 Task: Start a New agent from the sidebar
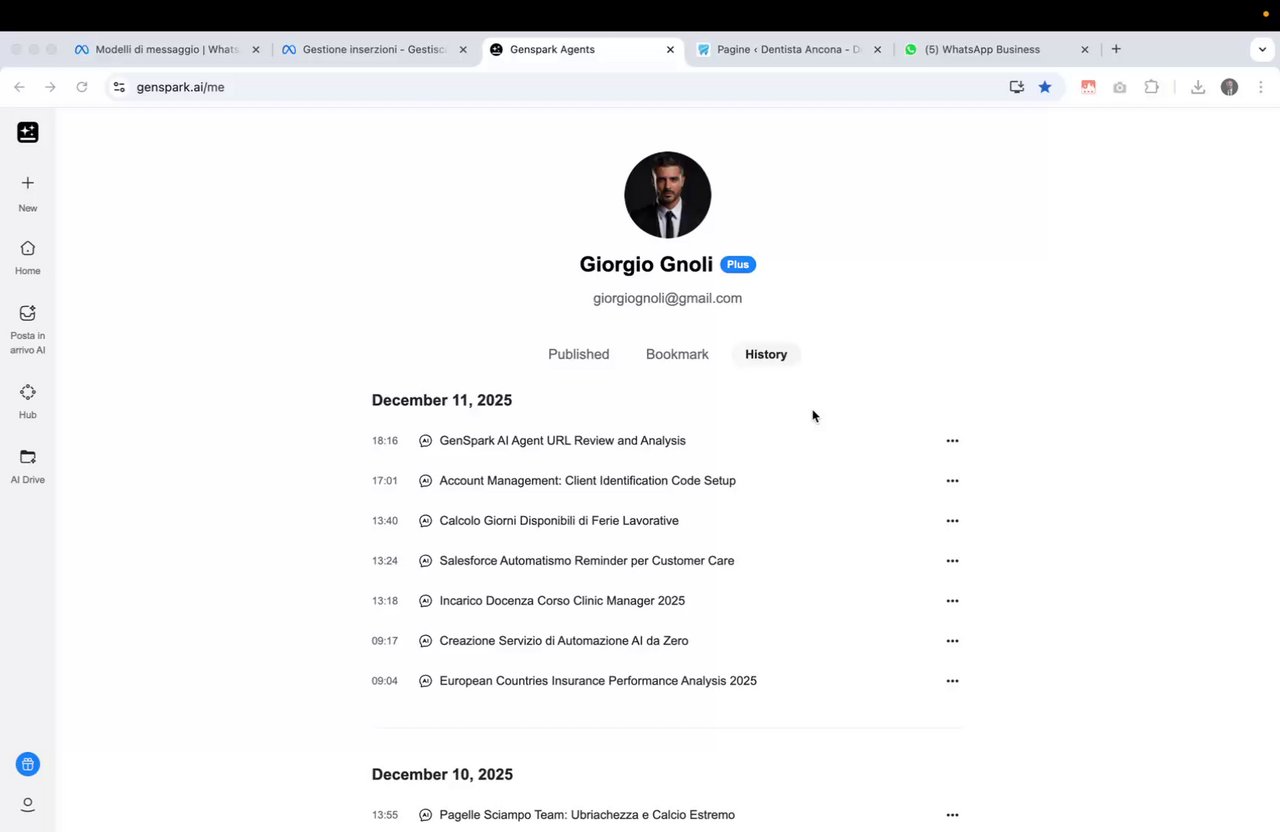[28, 192]
